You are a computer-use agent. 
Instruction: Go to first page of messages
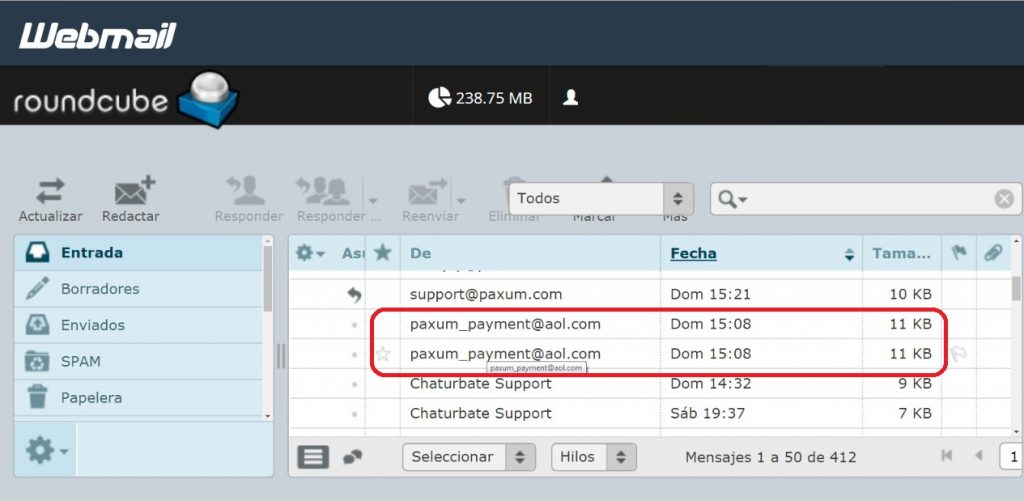(x=946, y=456)
